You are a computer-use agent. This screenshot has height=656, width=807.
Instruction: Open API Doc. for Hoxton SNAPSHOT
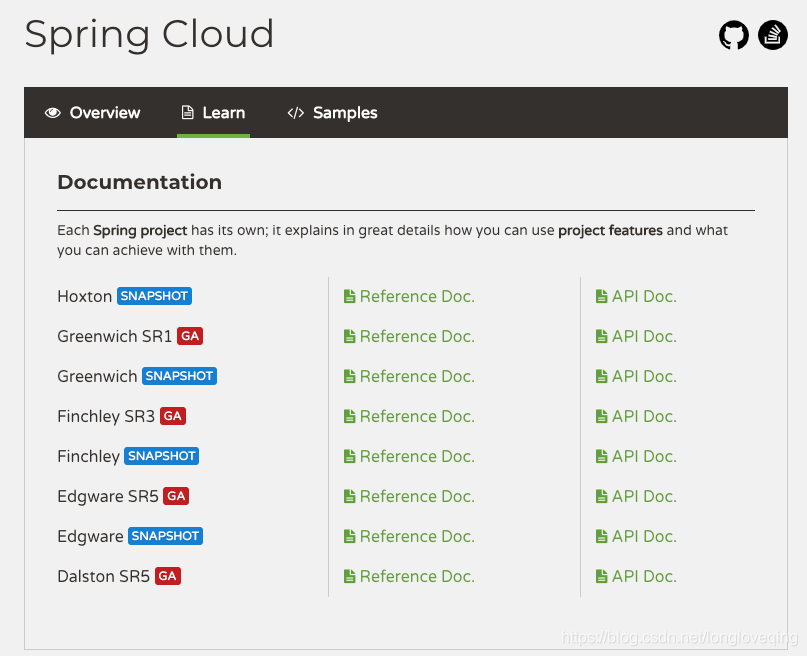click(636, 296)
